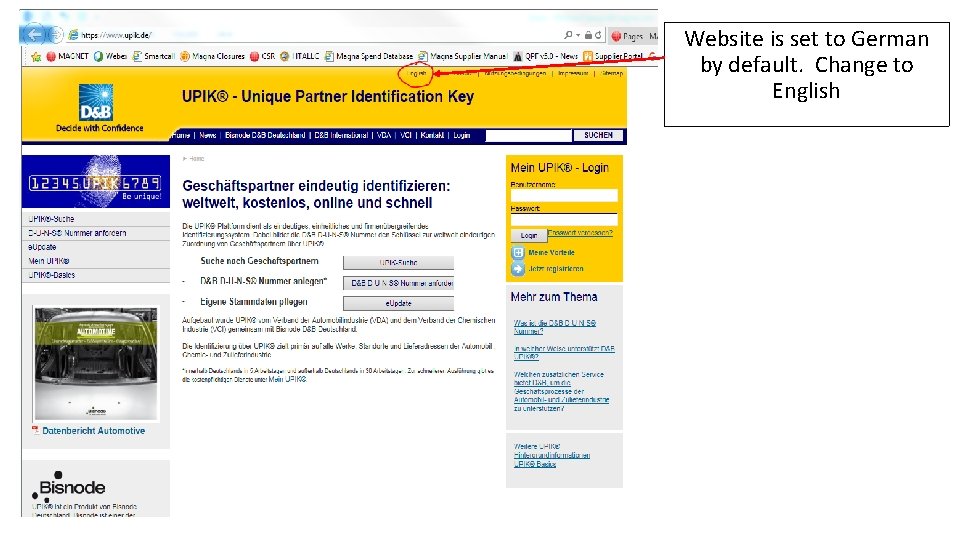The height and width of the screenshot is (540, 960).
Task: Open Bisnode D&B Deutschland navigation item
Action: click(x=265, y=135)
